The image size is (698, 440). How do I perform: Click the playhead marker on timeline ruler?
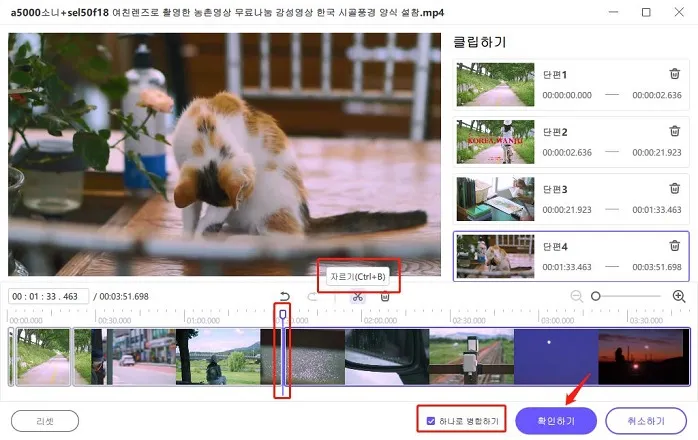(x=283, y=314)
